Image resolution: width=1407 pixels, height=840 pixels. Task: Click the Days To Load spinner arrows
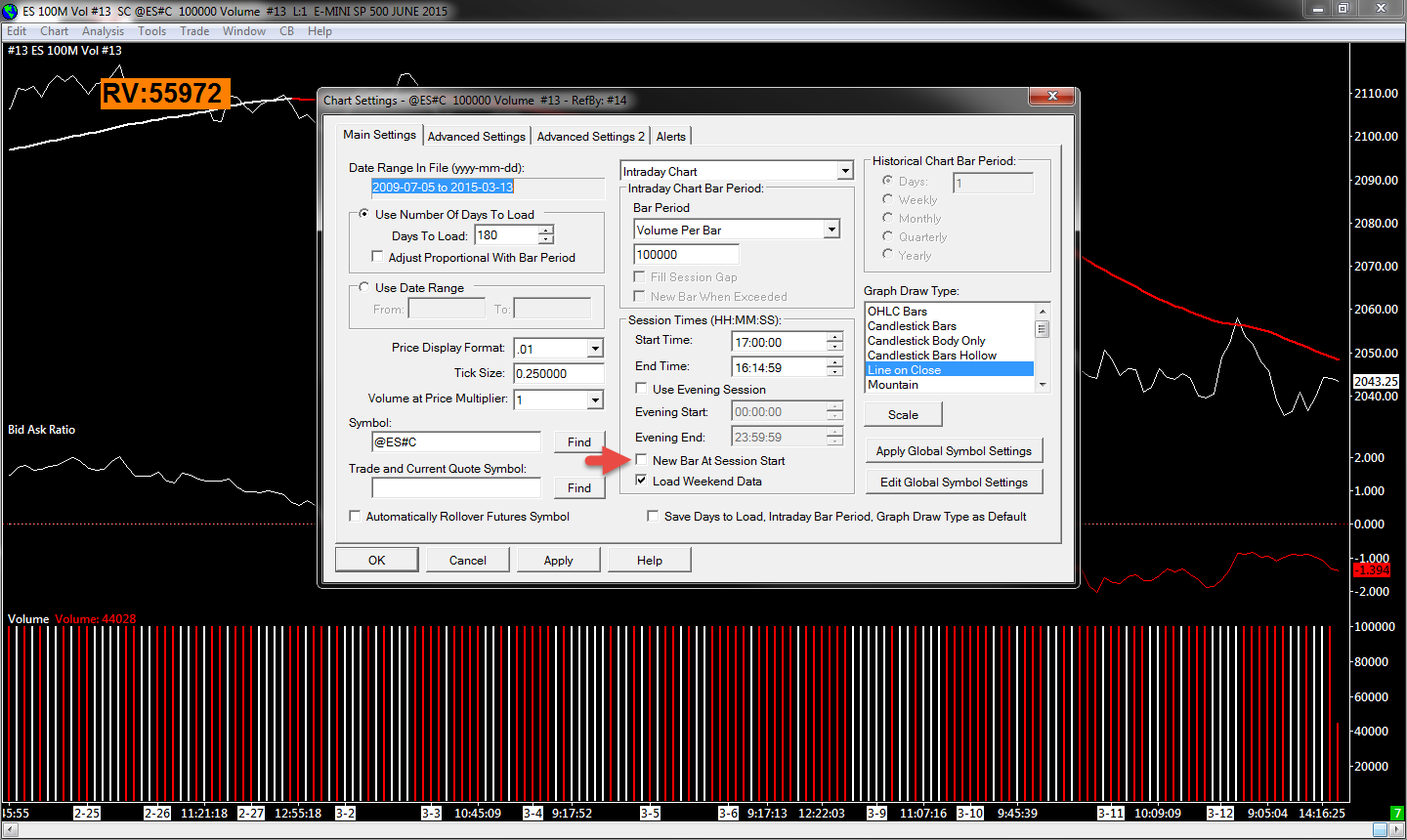(546, 235)
